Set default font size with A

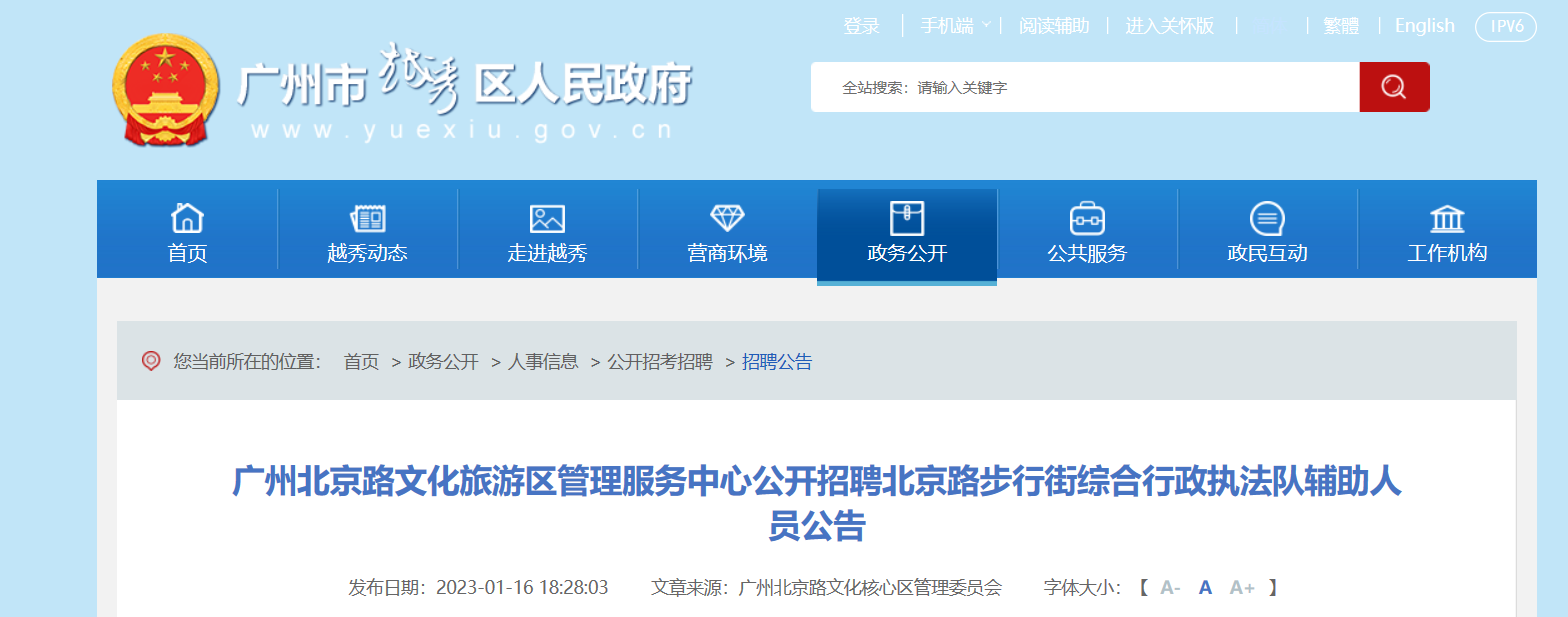coord(1205,588)
